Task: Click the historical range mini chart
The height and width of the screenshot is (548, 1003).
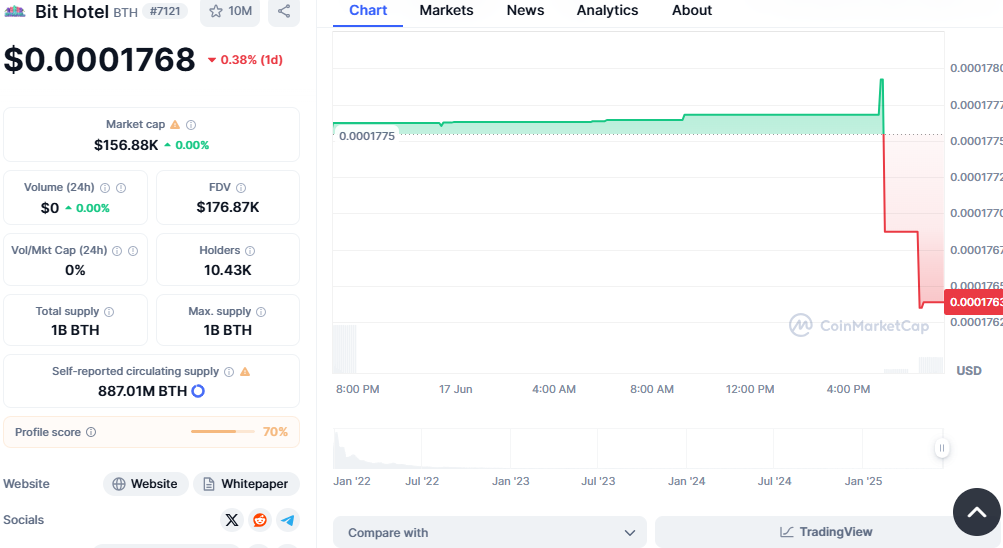Action: coord(638,449)
